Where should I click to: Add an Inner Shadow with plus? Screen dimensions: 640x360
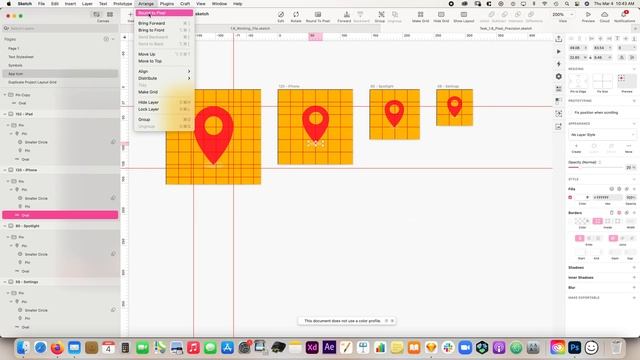click(x=634, y=278)
